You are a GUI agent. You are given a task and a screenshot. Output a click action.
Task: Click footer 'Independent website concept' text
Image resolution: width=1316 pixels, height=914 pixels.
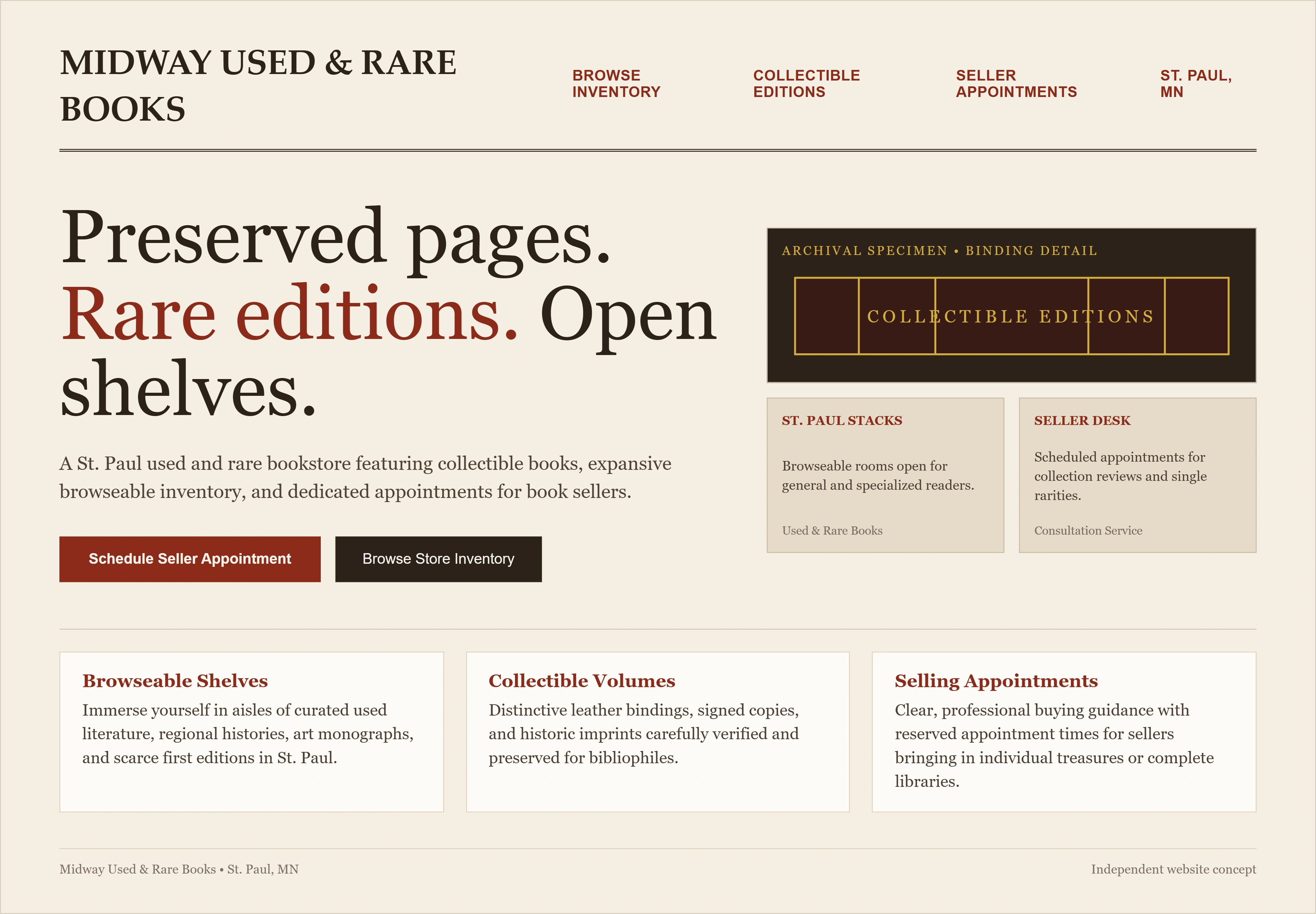tap(1173, 869)
